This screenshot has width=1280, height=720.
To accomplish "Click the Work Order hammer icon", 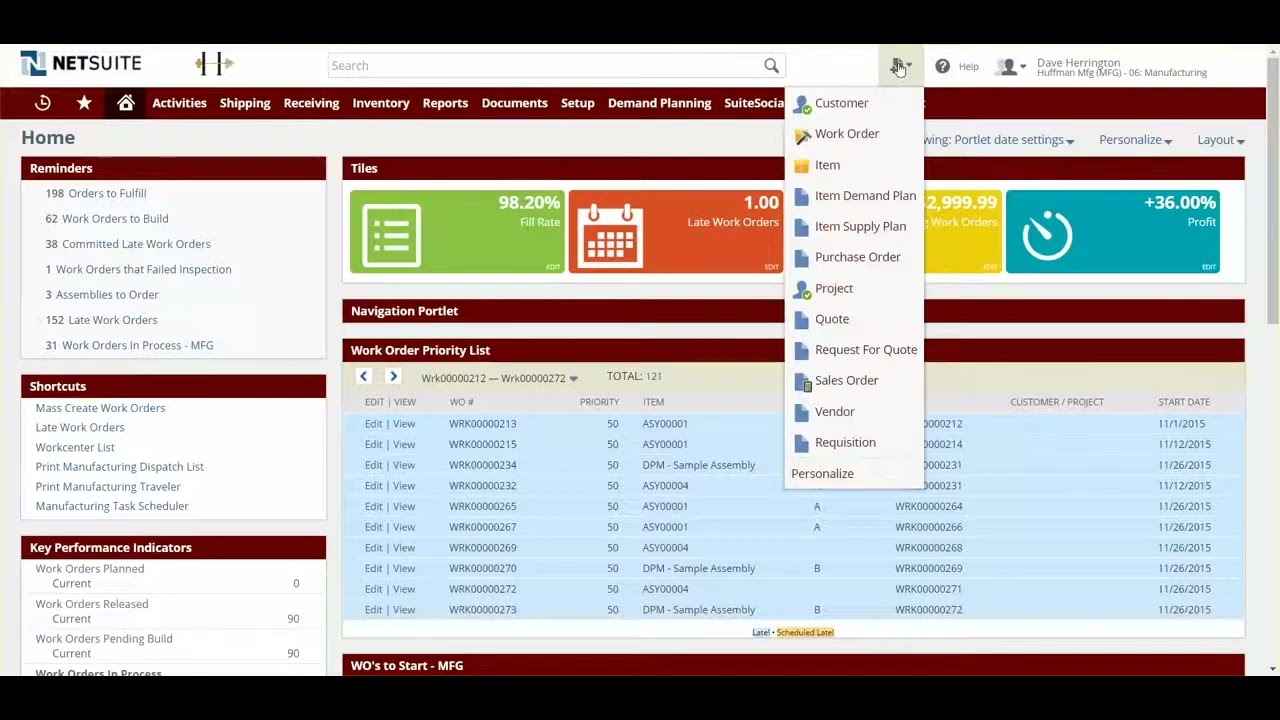I will click(802, 135).
